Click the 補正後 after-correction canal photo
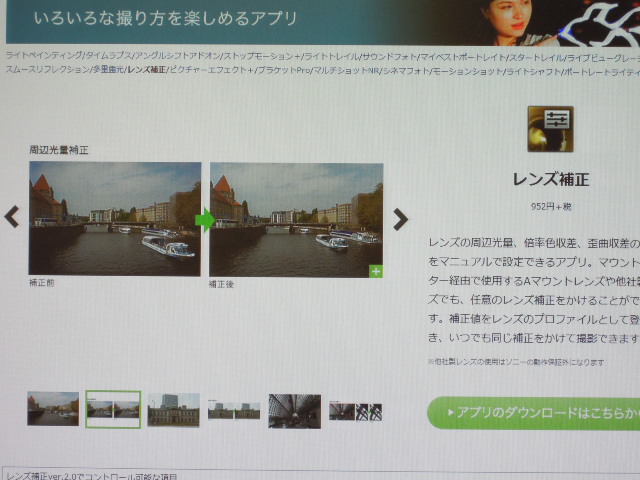Viewport: 640px width, 480px height. point(296,220)
